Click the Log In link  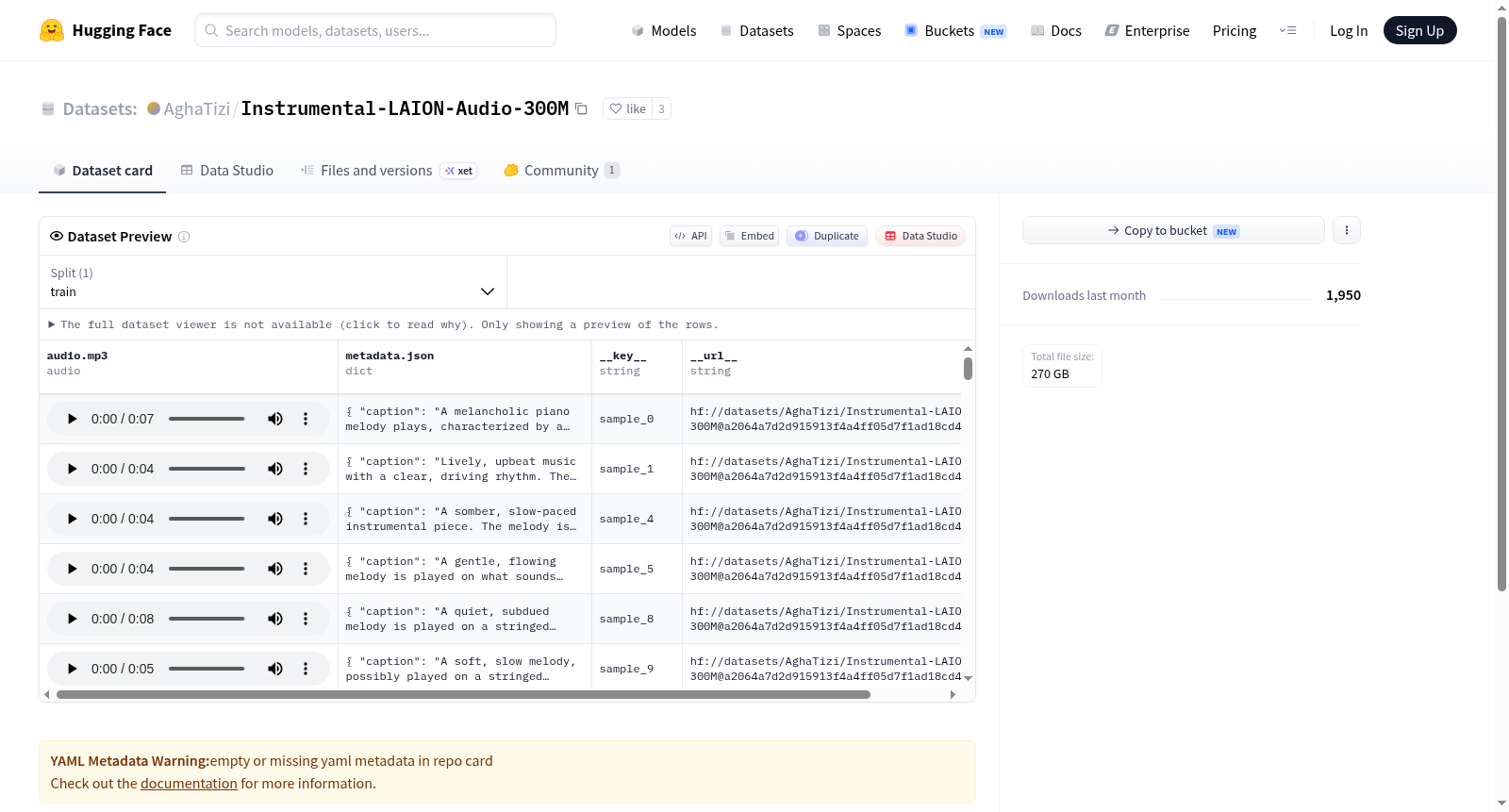[x=1349, y=30]
